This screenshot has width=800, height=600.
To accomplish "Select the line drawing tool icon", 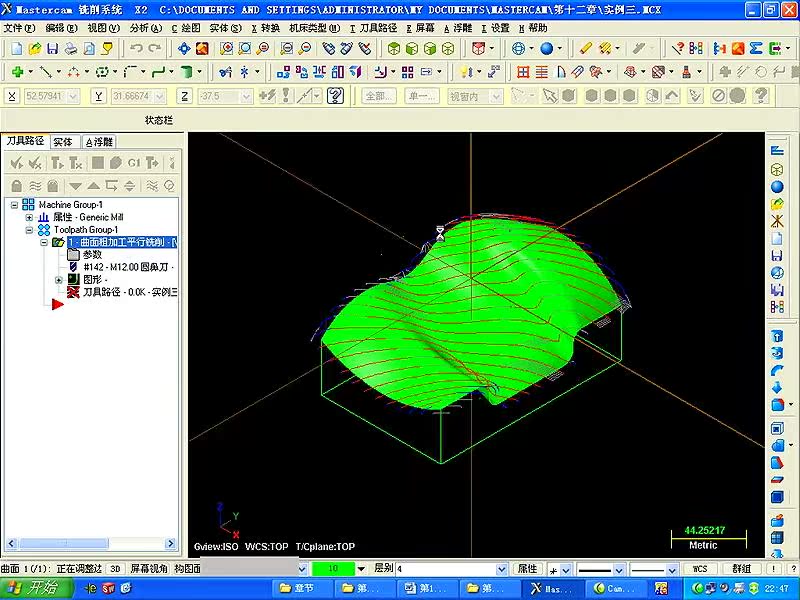I will (x=46, y=72).
